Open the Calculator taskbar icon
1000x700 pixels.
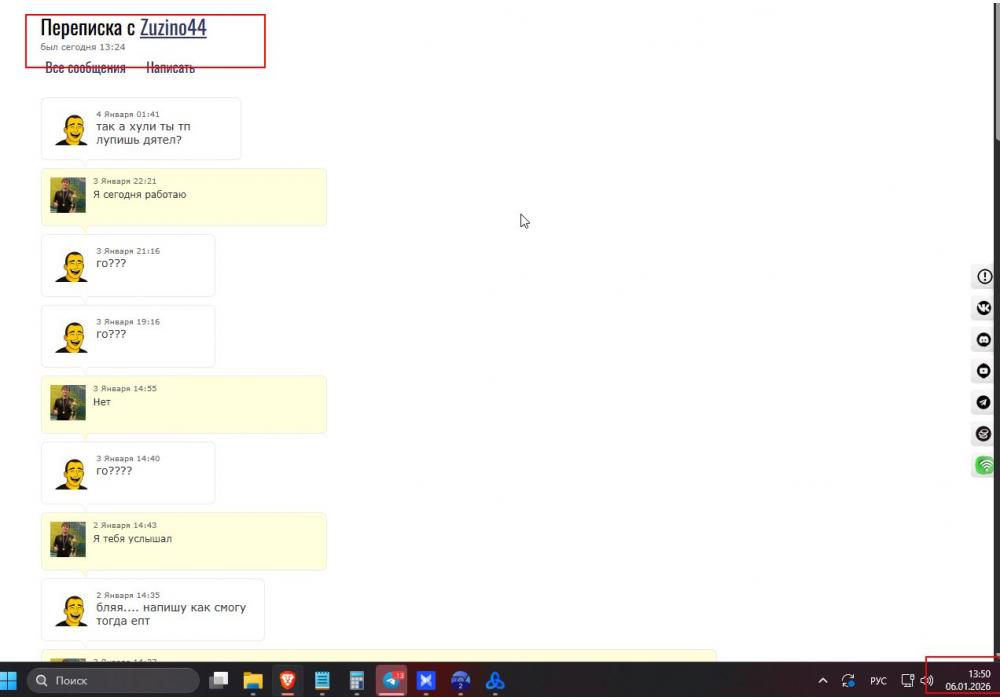(x=357, y=680)
